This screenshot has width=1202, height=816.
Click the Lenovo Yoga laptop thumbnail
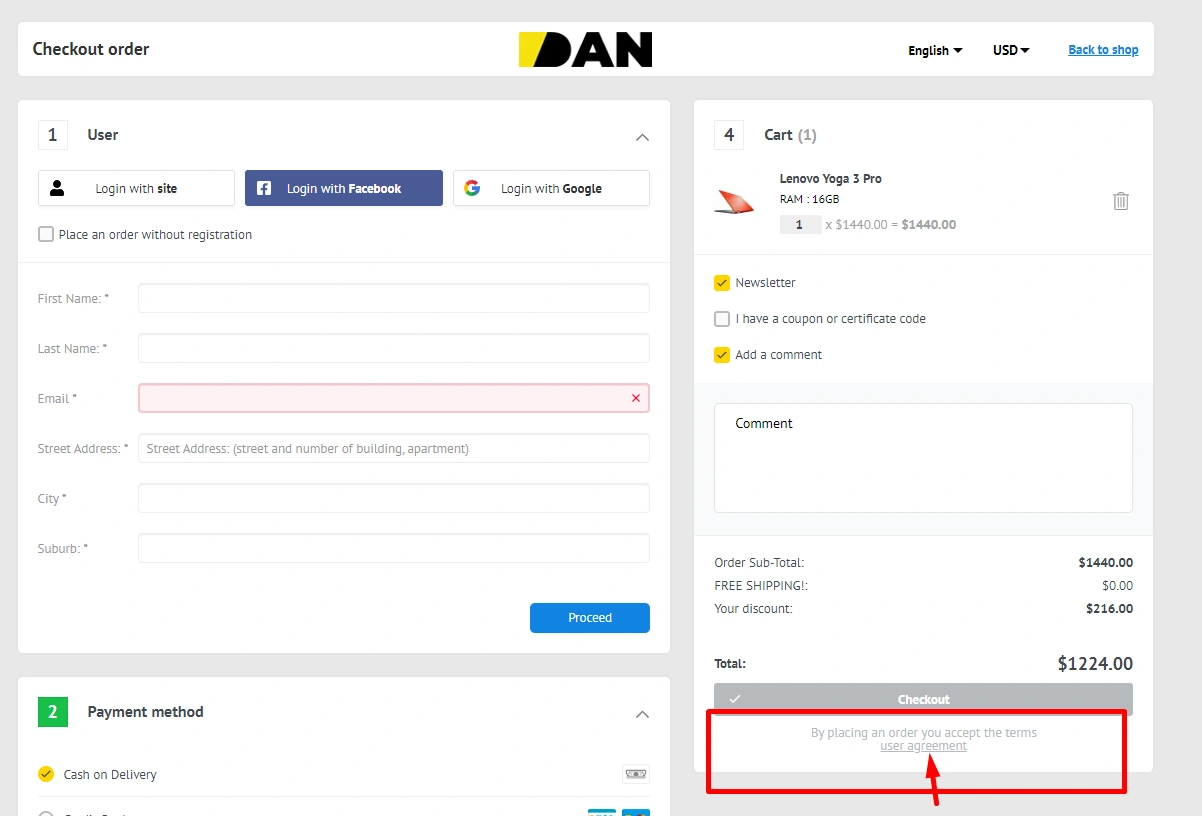point(735,202)
